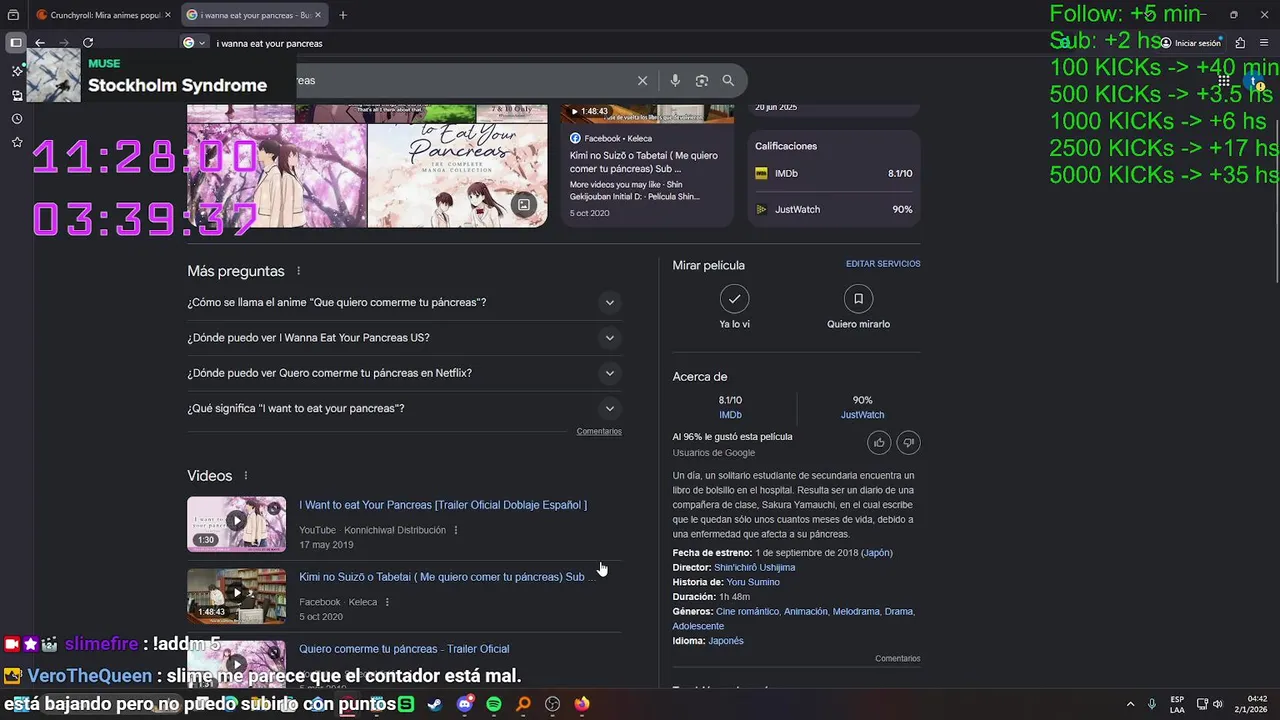Open the sidebar synced tabs icon

point(17,95)
